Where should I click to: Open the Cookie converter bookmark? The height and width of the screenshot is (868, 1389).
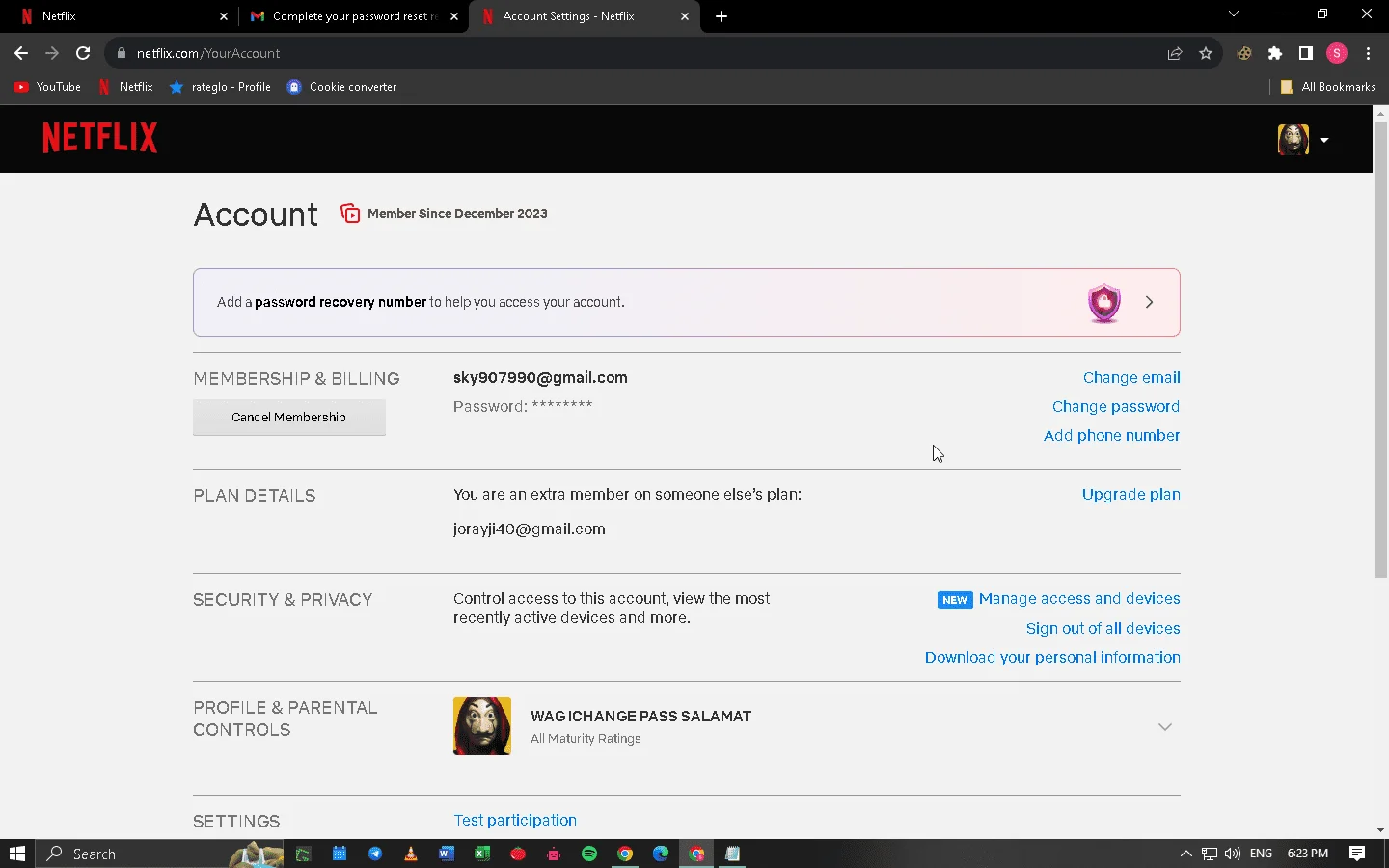click(x=341, y=87)
